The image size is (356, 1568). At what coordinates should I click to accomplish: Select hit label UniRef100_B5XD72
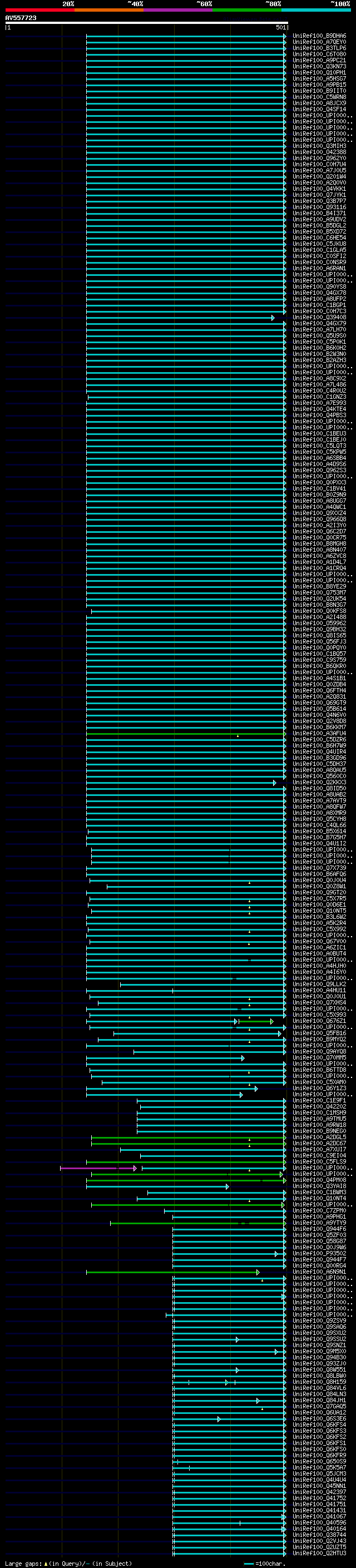point(319,231)
